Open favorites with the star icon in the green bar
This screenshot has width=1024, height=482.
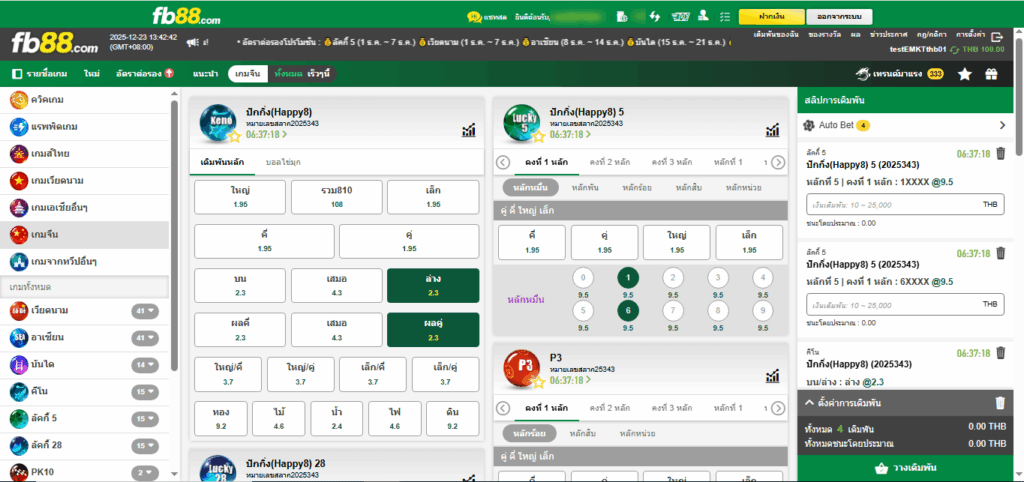965,74
